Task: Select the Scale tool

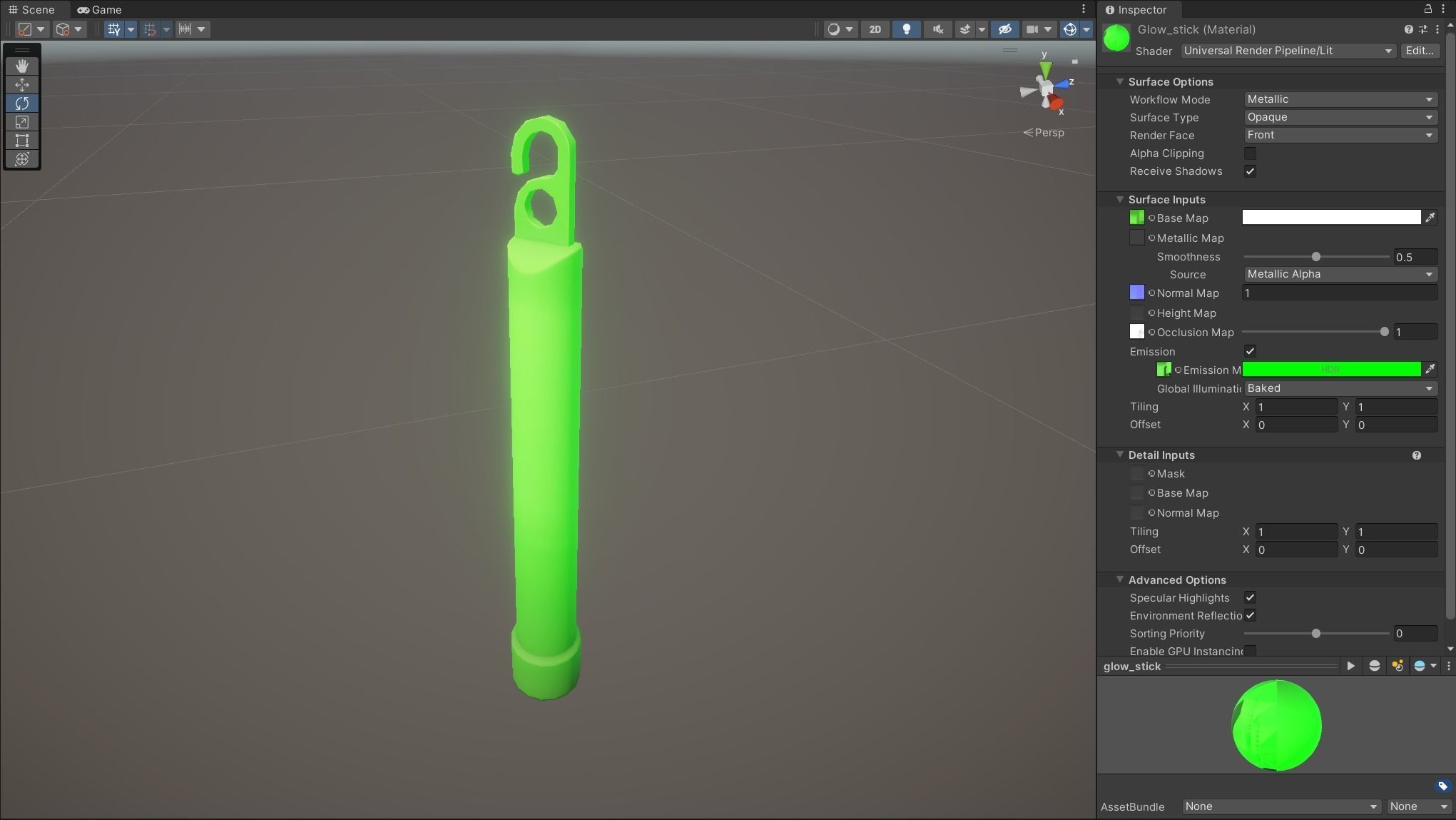Action: click(22, 122)
